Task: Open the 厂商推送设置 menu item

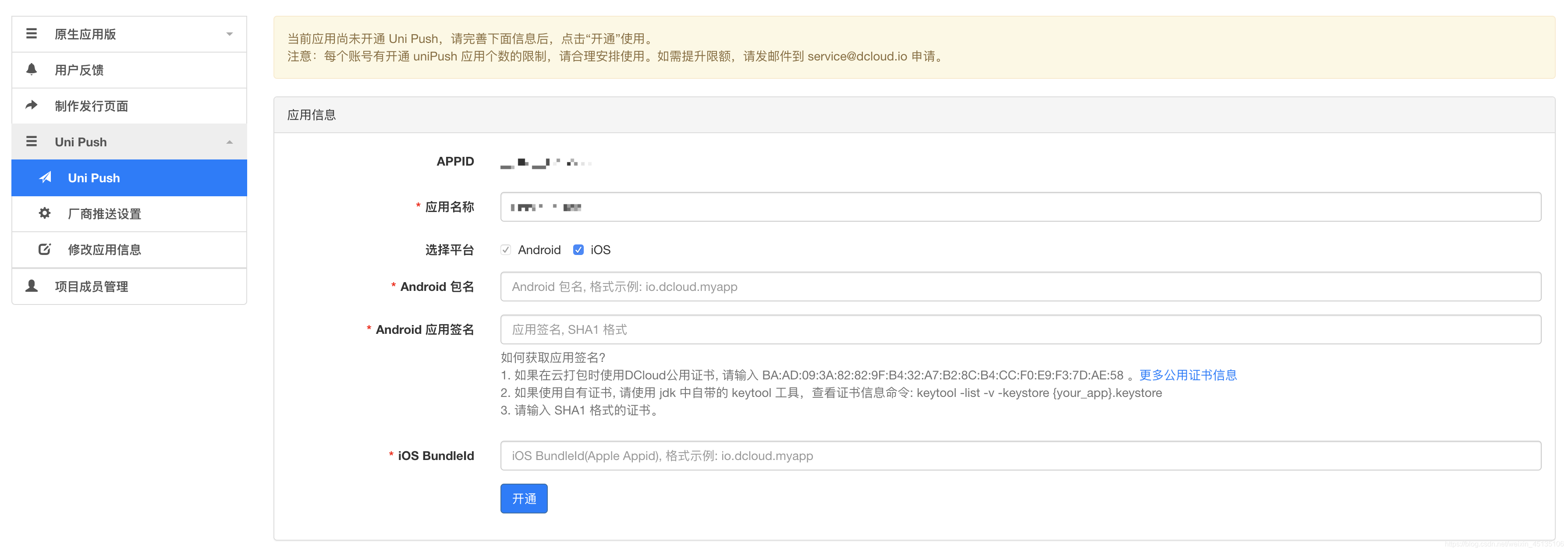Action: coord(105,214)
